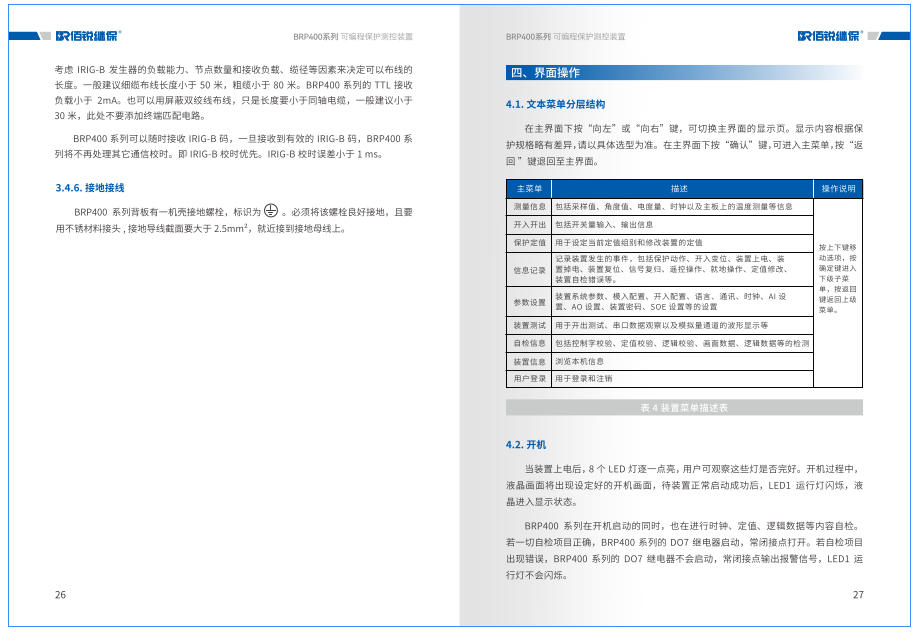The height and width of the screenshot is (632, 918).
Task: Click the 操作说明 table column header
Action: click(838, 188)
